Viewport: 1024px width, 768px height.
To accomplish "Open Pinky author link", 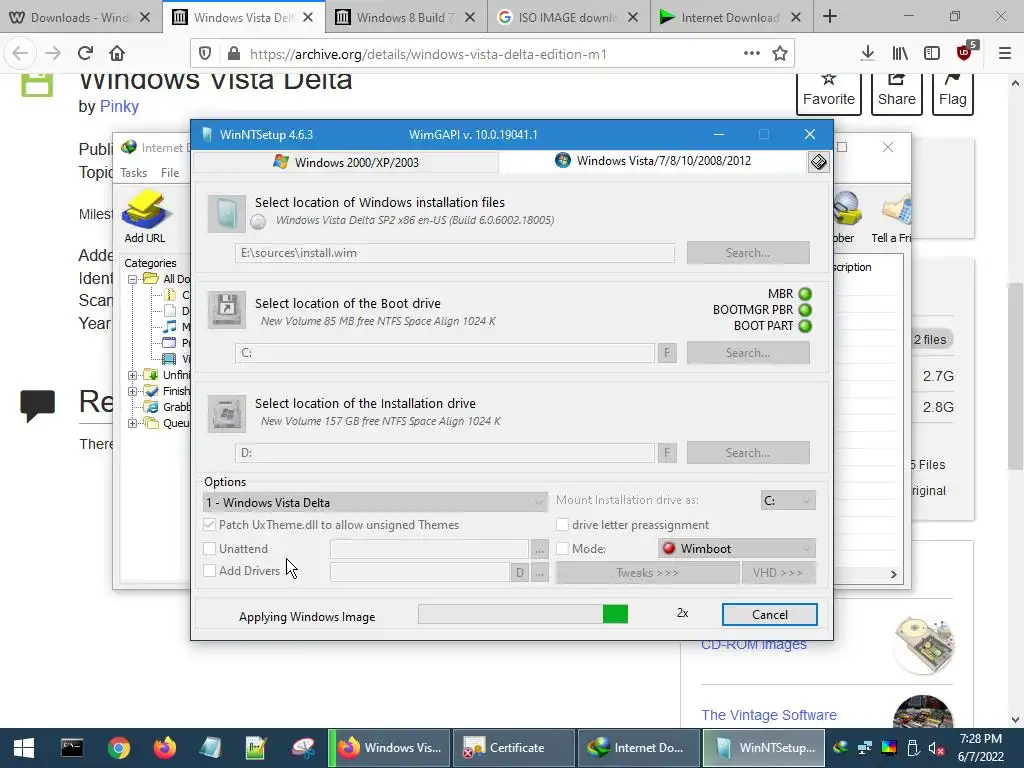I will point(119,106).
